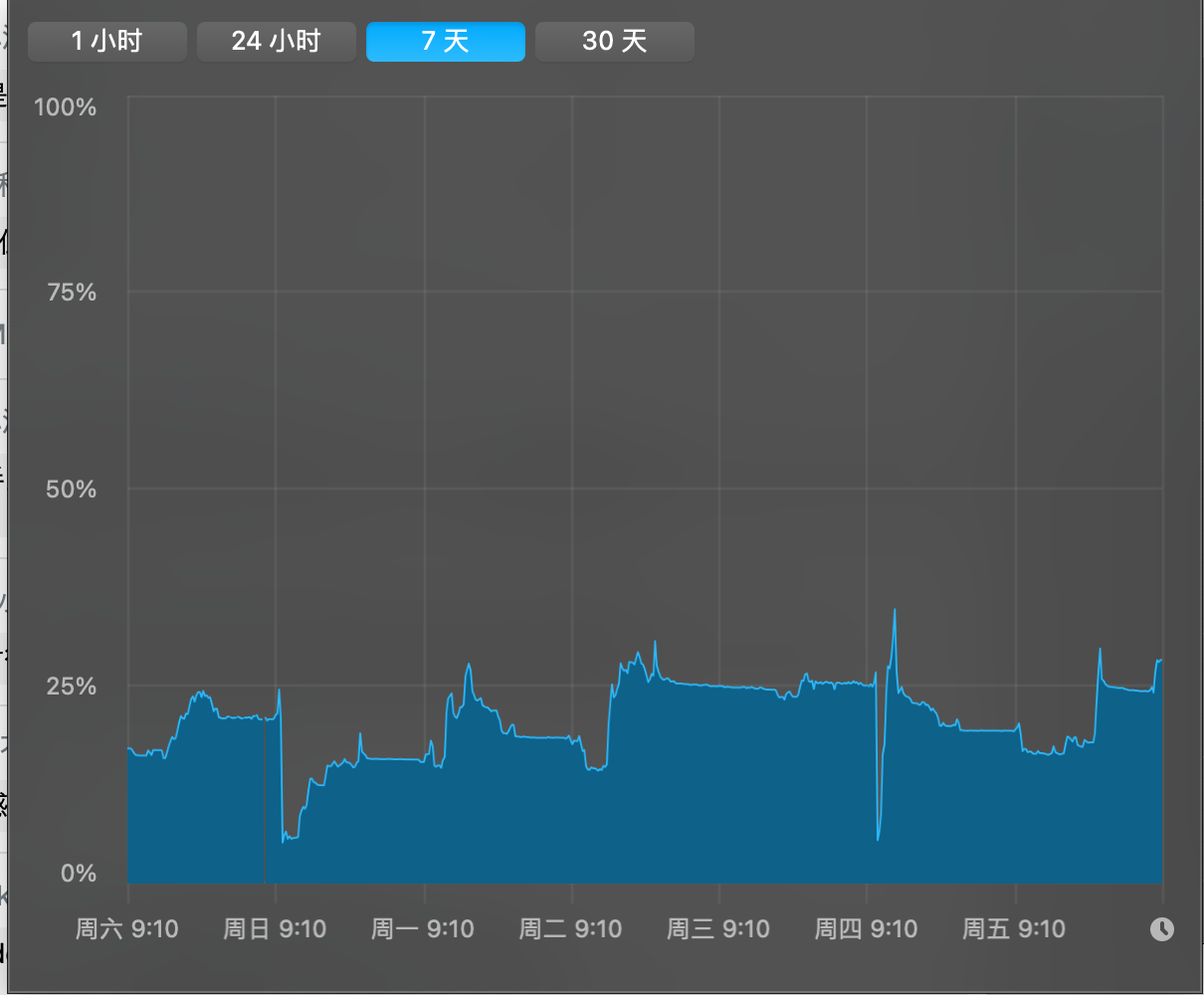Select the 24 小时 tab

[x=277, y=42]
